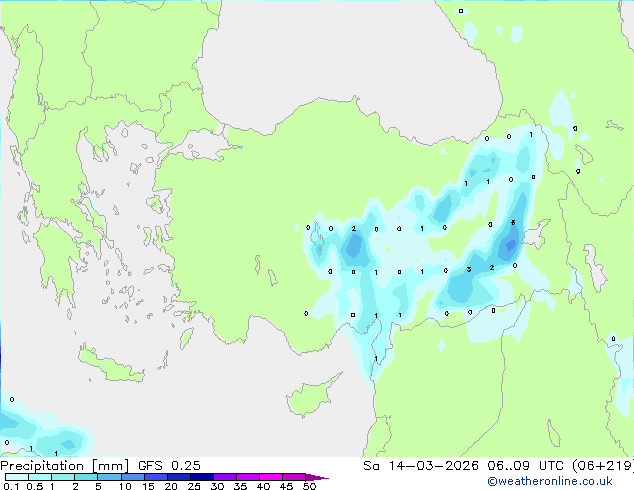Choose the 10–15 mm legend swatch

132,477
